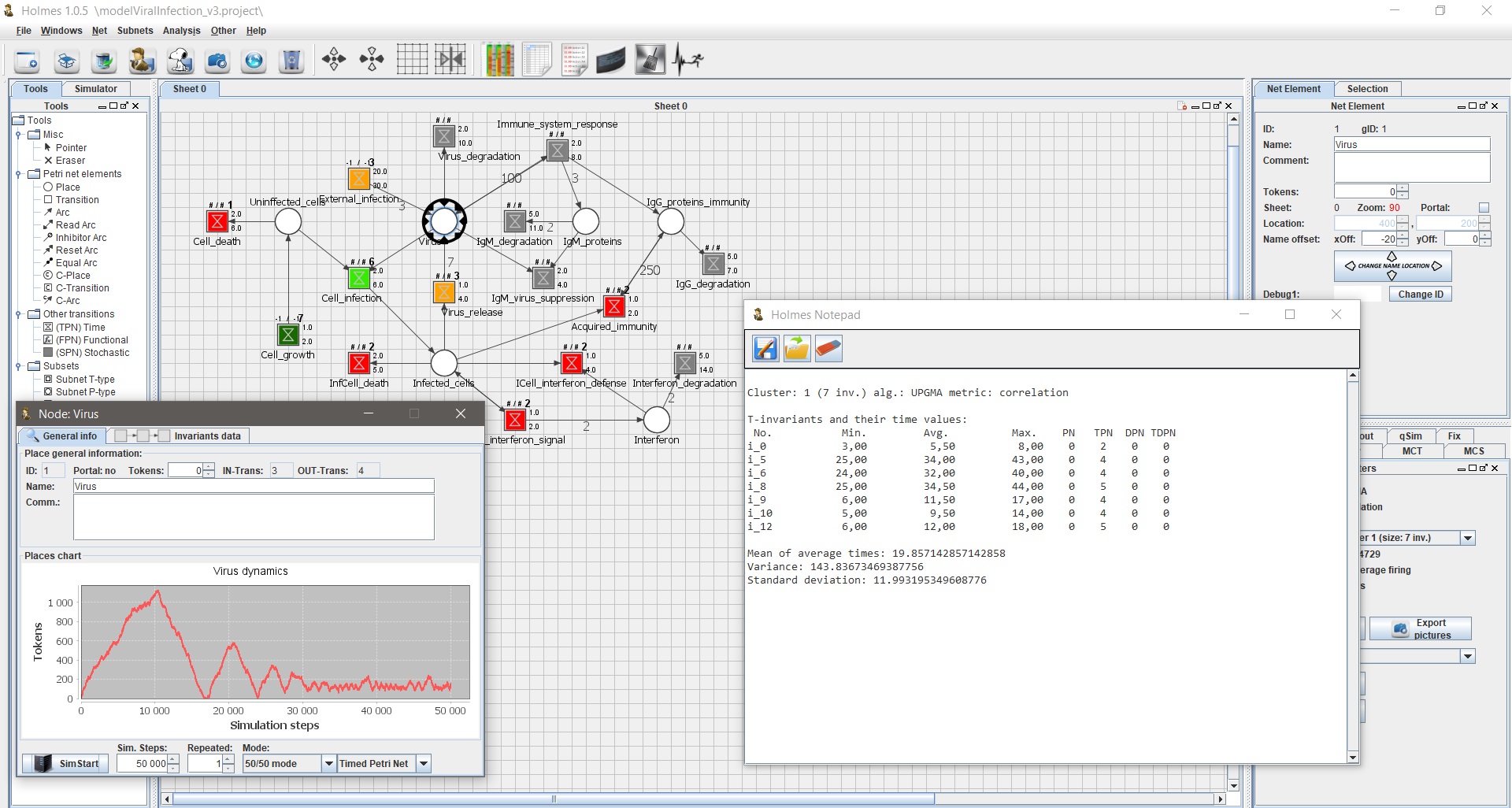
Task: Toggle the Portal checkbox in Net Element
Action: (1484, 208)
